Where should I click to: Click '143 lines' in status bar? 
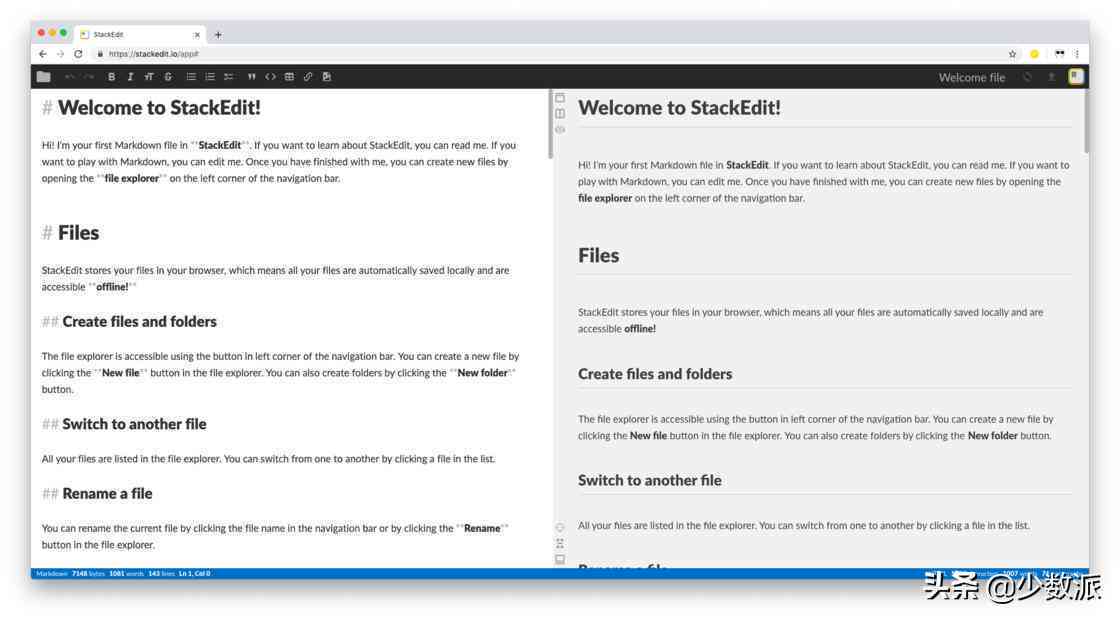tap(161, 574)
